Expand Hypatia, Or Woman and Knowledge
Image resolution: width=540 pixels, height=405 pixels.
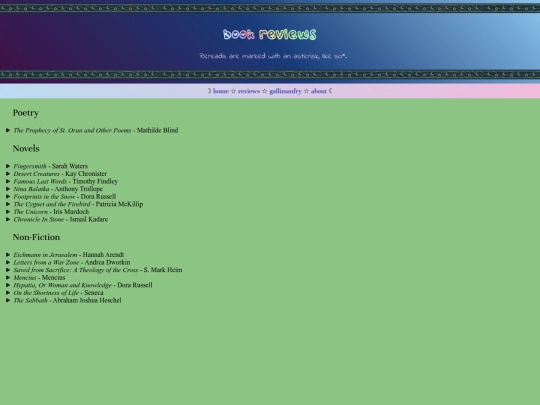tap(79, 285)
